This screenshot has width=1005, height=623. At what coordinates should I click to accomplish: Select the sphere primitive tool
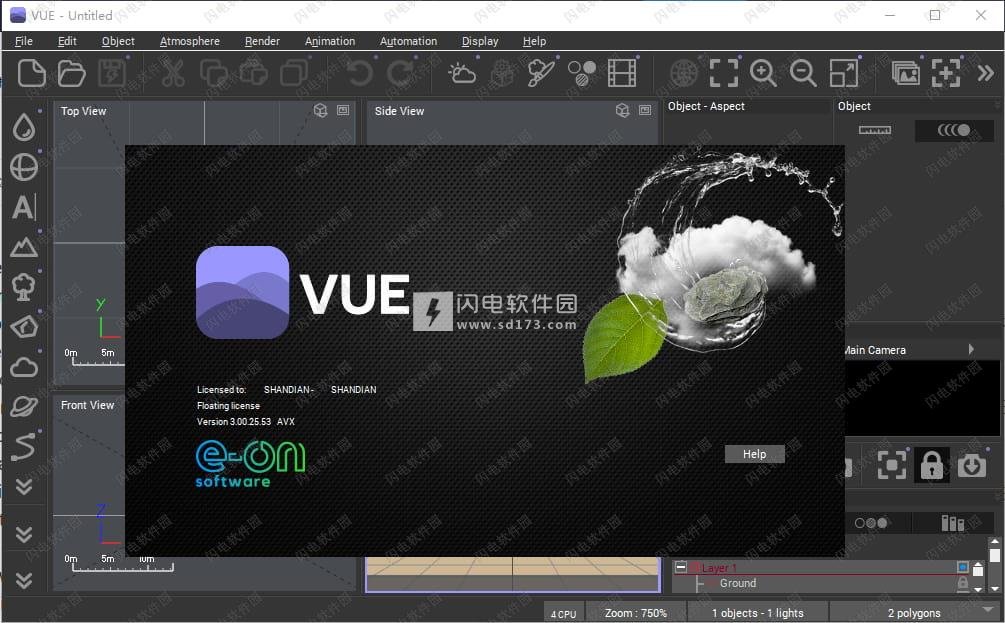pyautogui.click(x=24, y=167)
